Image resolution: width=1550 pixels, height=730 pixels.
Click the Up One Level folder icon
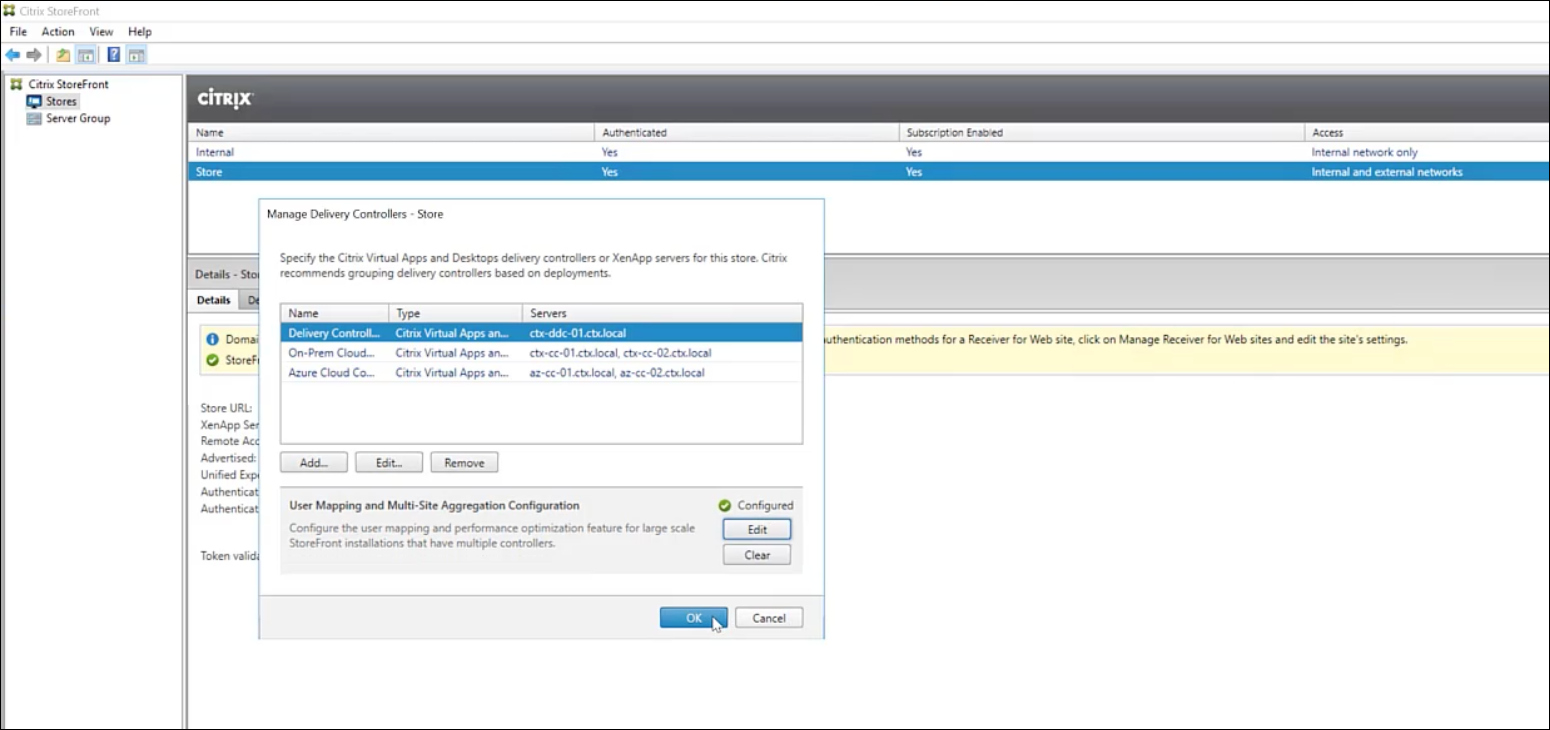pyautogui.click(x=64, y=55)
